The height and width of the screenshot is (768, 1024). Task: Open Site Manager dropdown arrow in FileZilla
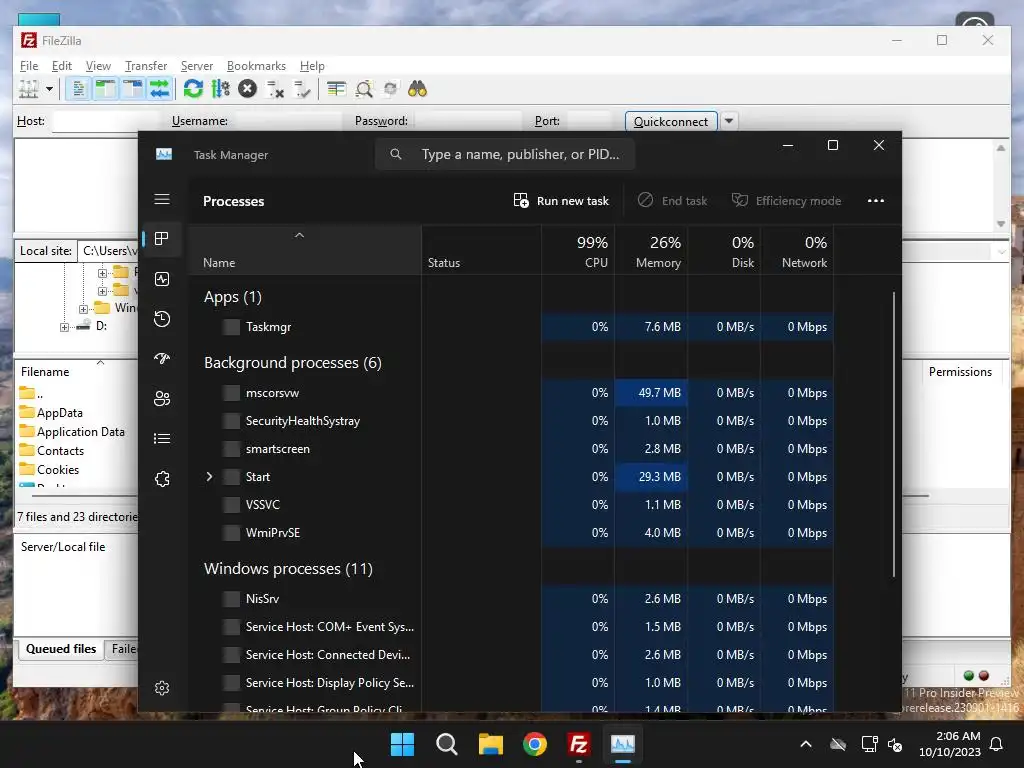click(x=49, y=89)
